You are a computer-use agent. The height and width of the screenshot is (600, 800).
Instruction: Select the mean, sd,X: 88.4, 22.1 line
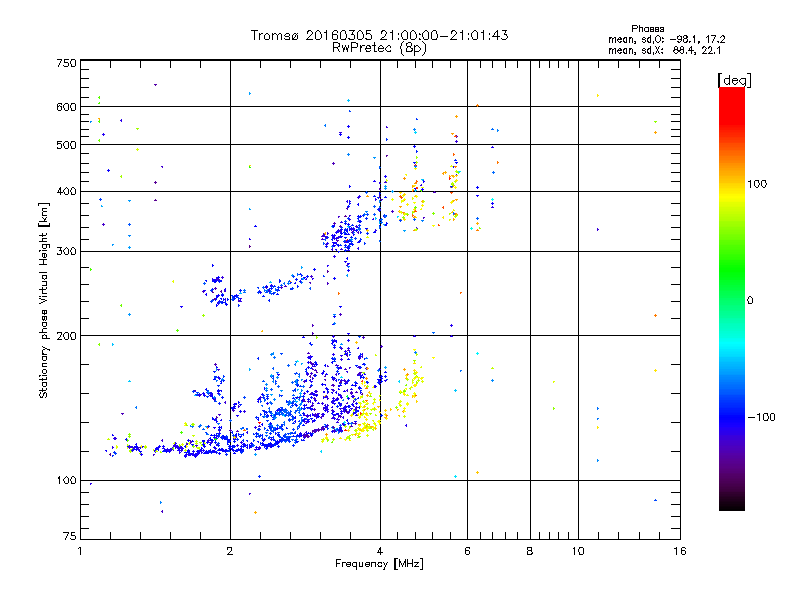(x=664, y=50)
